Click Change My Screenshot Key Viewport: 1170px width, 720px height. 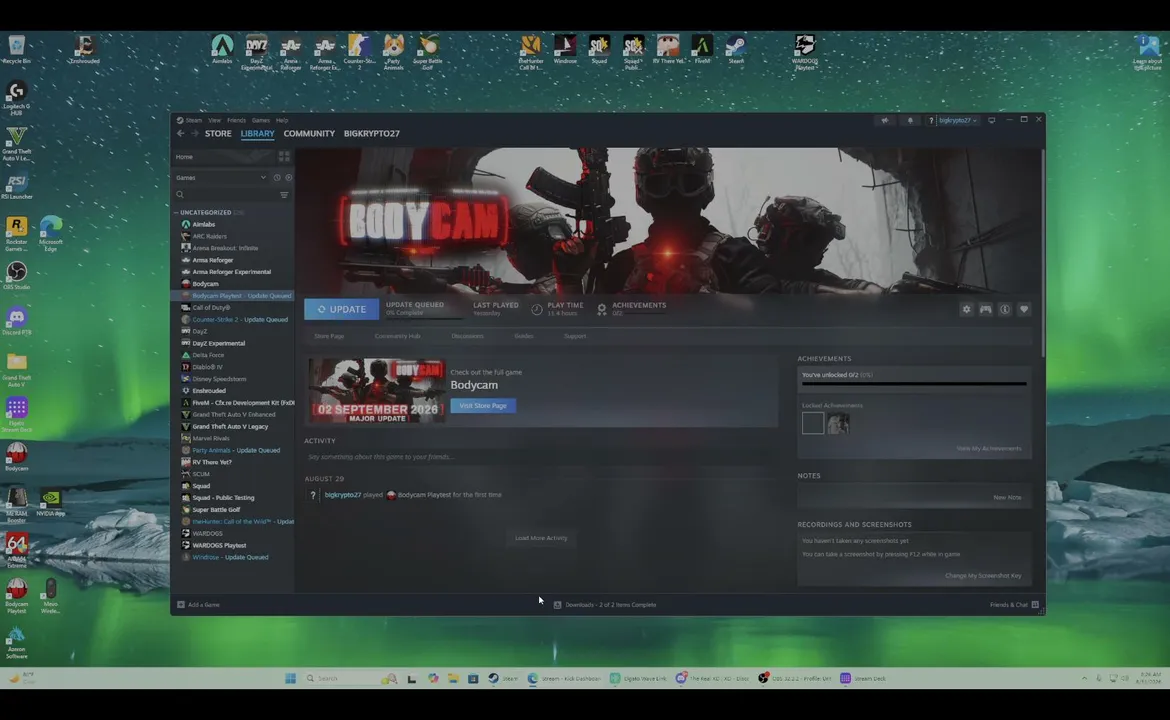coord(983,576)
